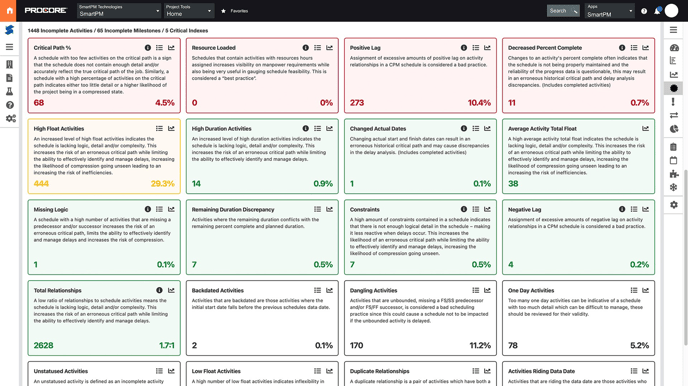Show info for Resource Loaded card
This screenshot has width=688, height=386.
tap(306, 47)
